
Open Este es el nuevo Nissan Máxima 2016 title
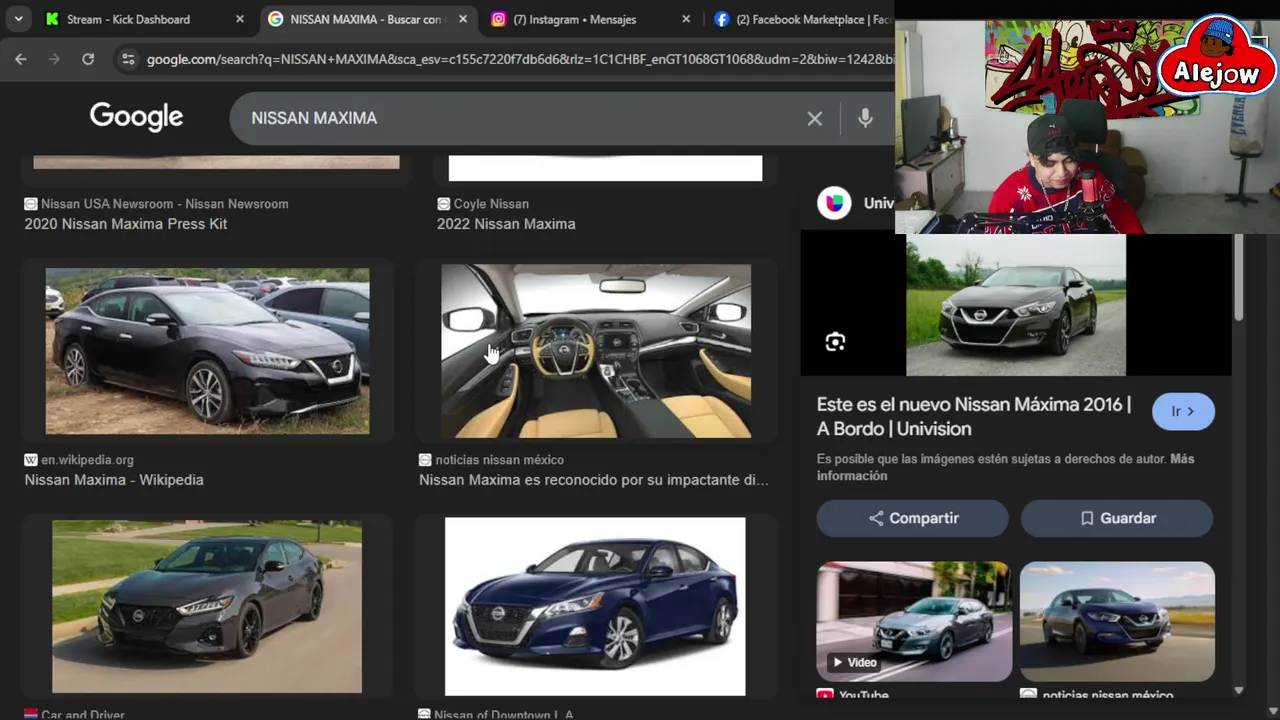click(x=973, y=416)
